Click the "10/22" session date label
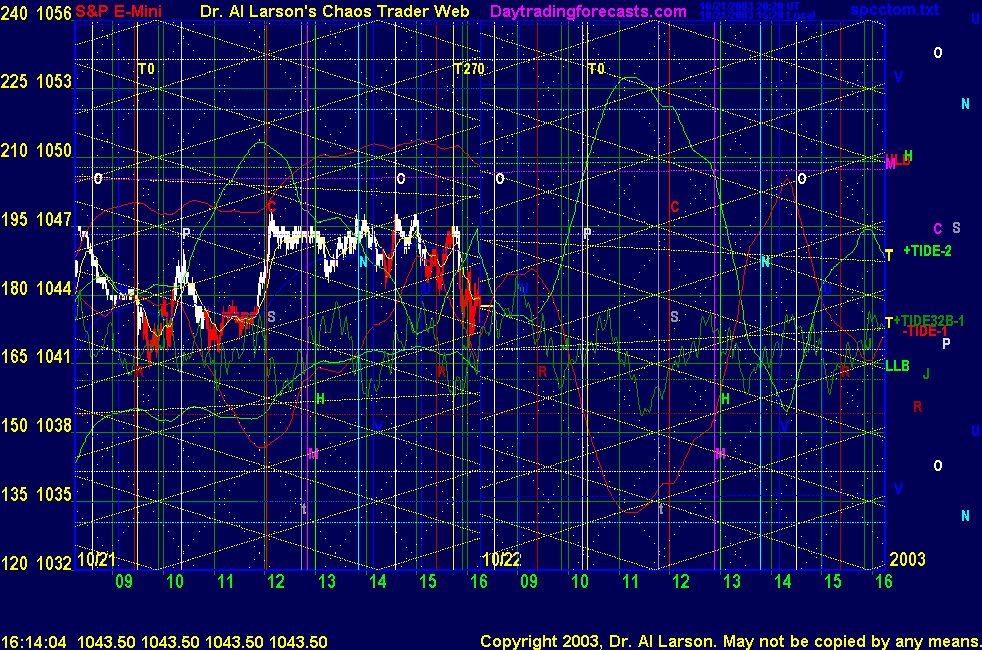This screenshot has width=982, height=650. [502, 559]
